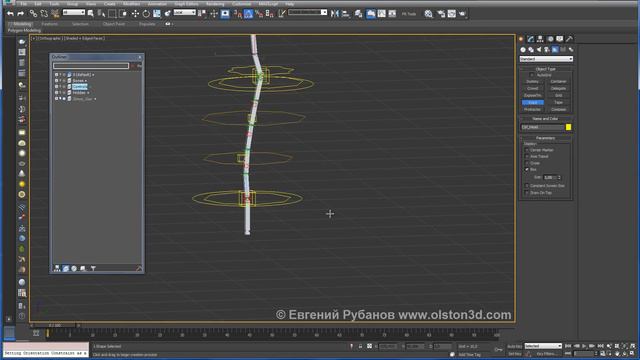Select the Lights category icon
The width and height of the screenshot is (640, 360).
(x=539, y=49)
